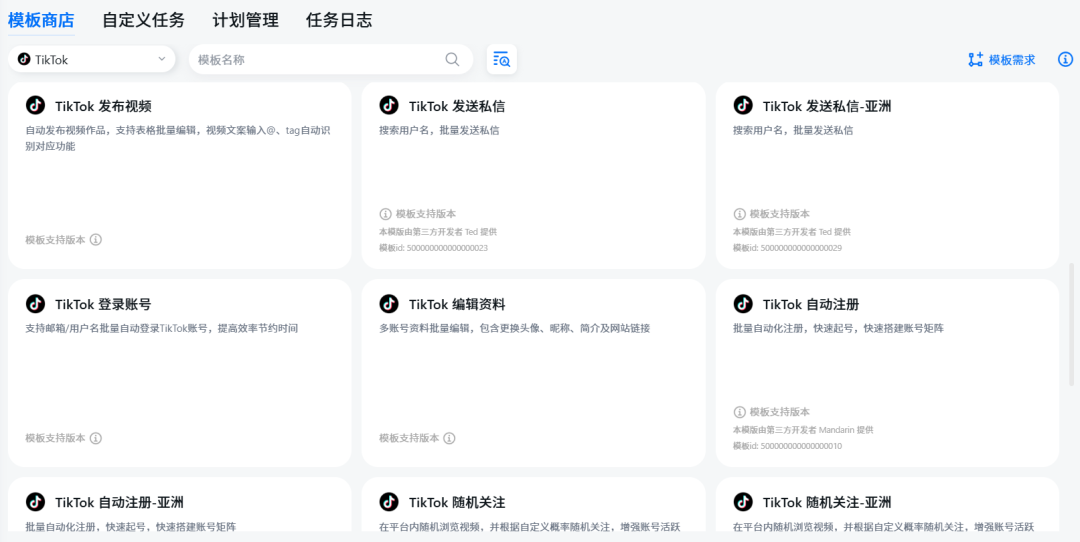Click 模板id ending 0029 text
Image resolution: width=1080 pixels, height=542 pixels.
(787, 248)
